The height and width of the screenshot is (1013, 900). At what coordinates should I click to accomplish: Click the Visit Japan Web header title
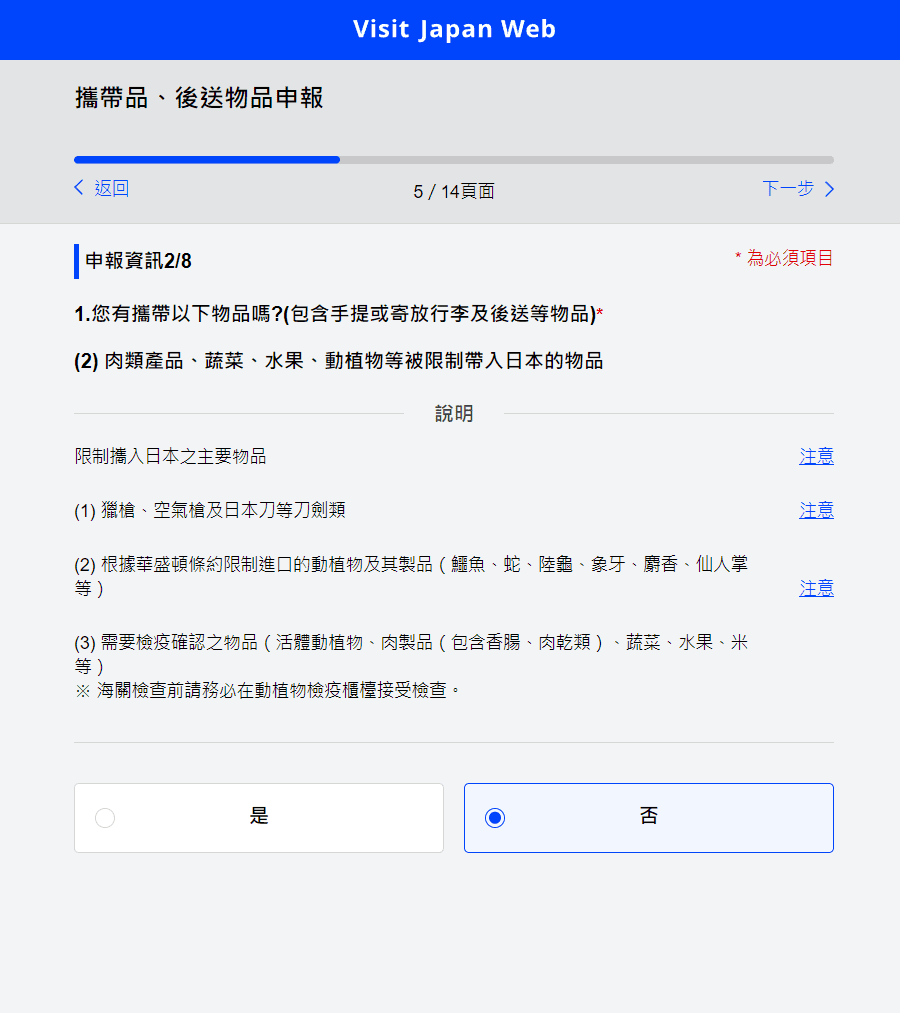tap(454, 29)
